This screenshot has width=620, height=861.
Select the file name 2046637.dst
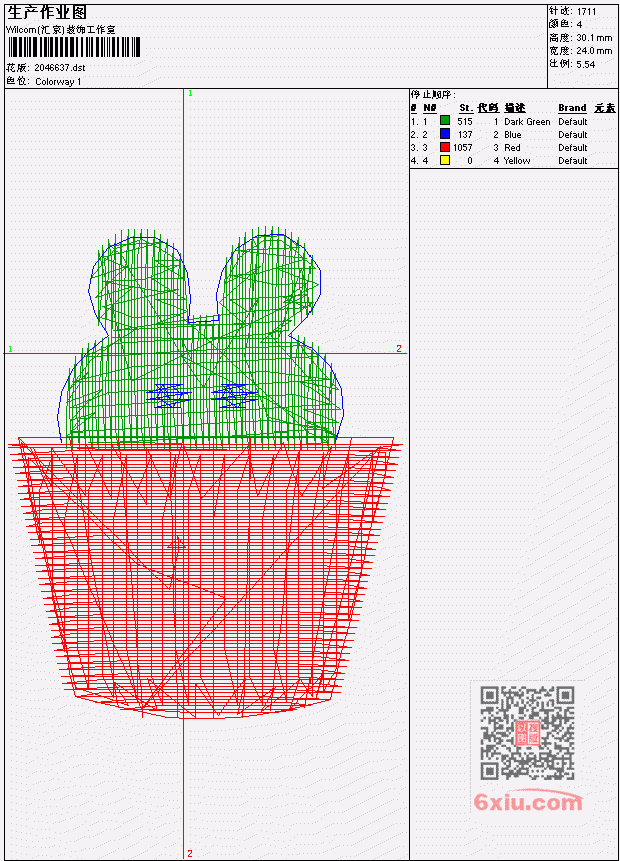[x=59, y=68]
